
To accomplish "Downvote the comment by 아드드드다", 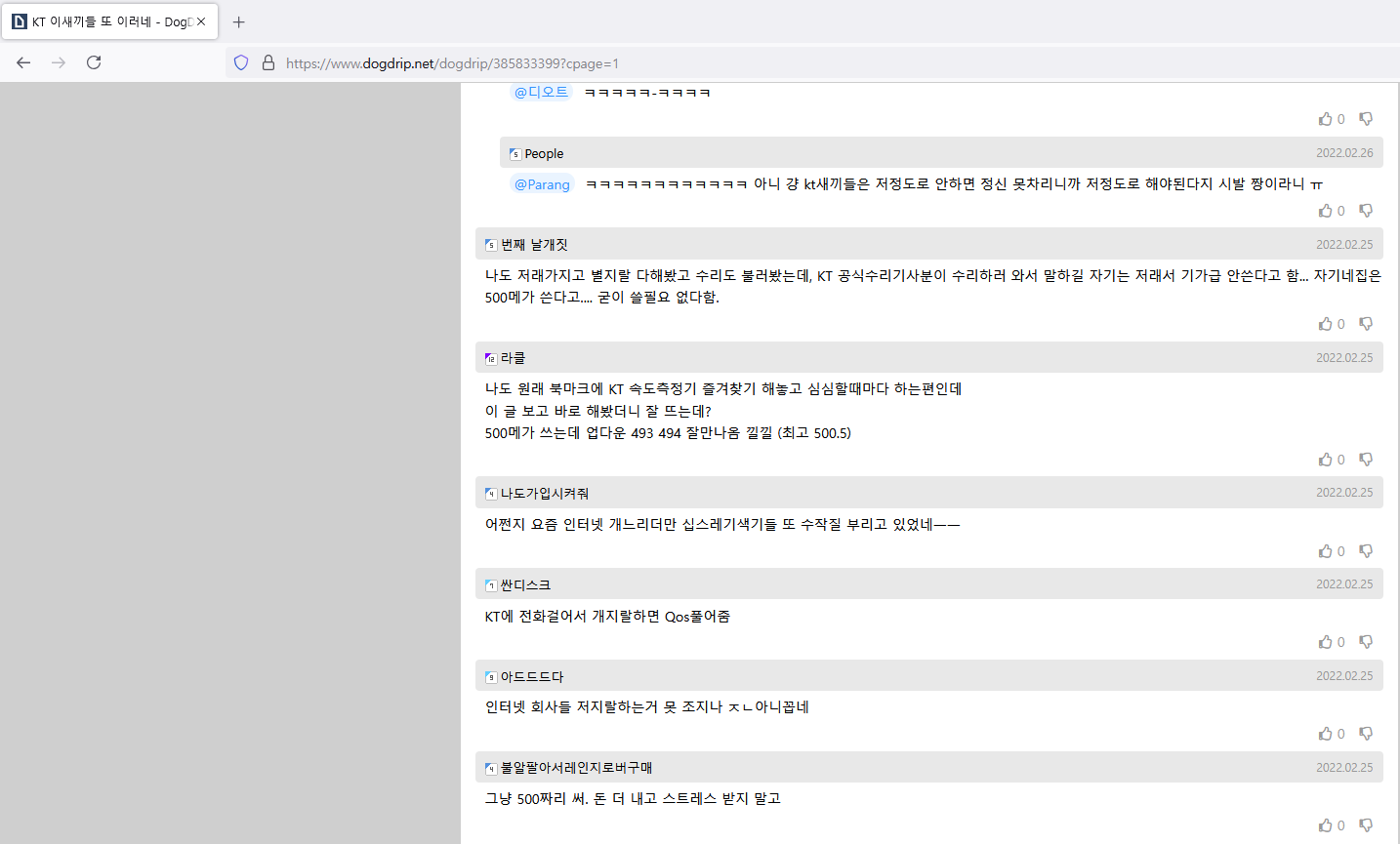I will [x=1366, y=734].
